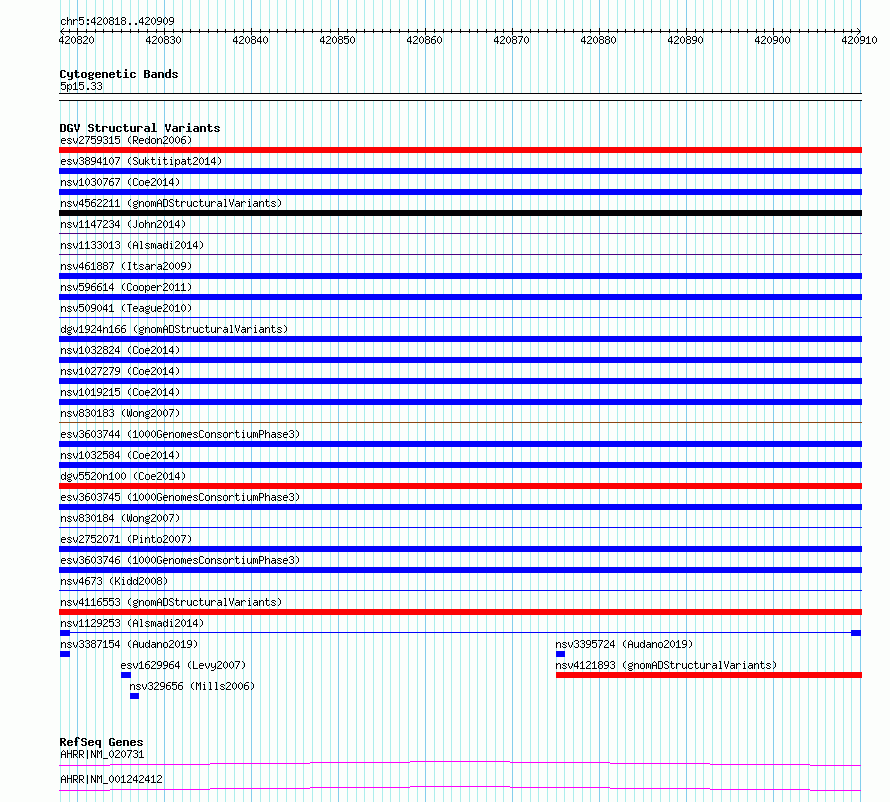Click ruler position 420870

click(511, 40)
